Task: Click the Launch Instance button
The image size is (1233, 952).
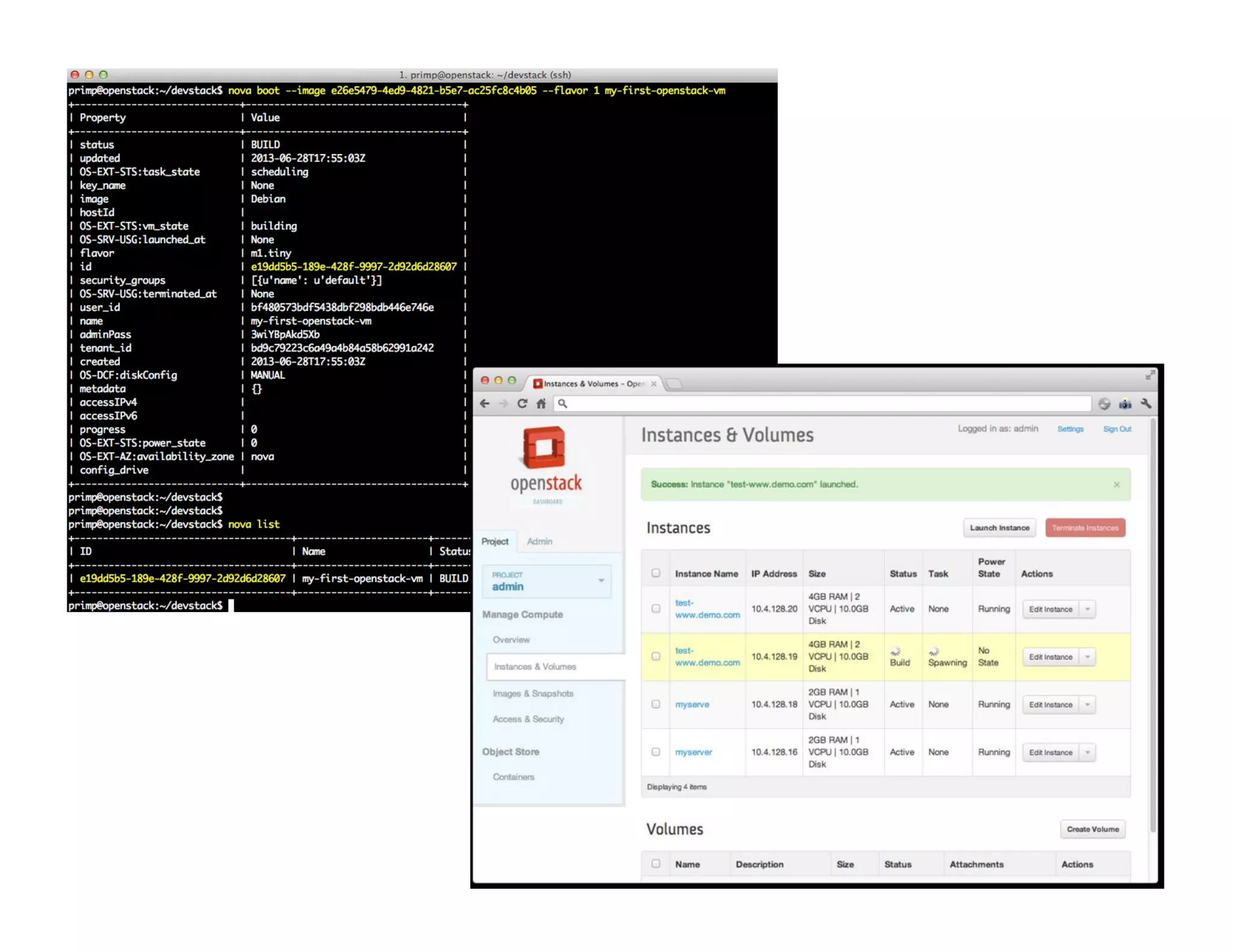Action: pyautogui.click(x=999, y=528)
